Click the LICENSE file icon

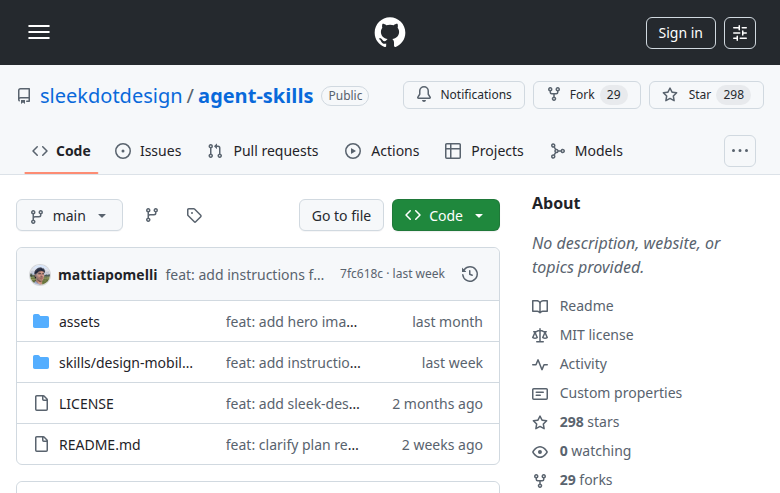click(41, 403)
